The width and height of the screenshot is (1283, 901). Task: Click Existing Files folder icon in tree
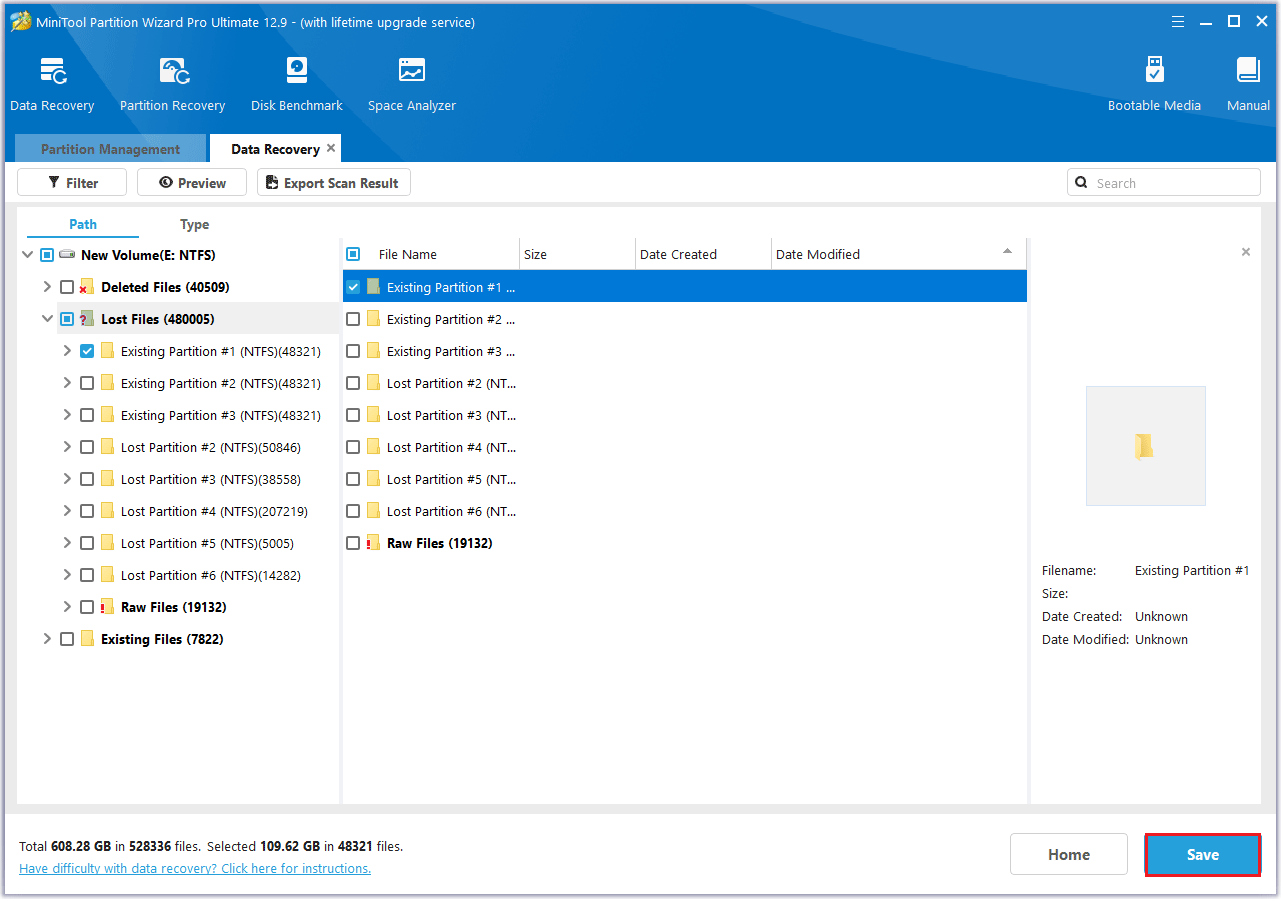coord(87,639)
